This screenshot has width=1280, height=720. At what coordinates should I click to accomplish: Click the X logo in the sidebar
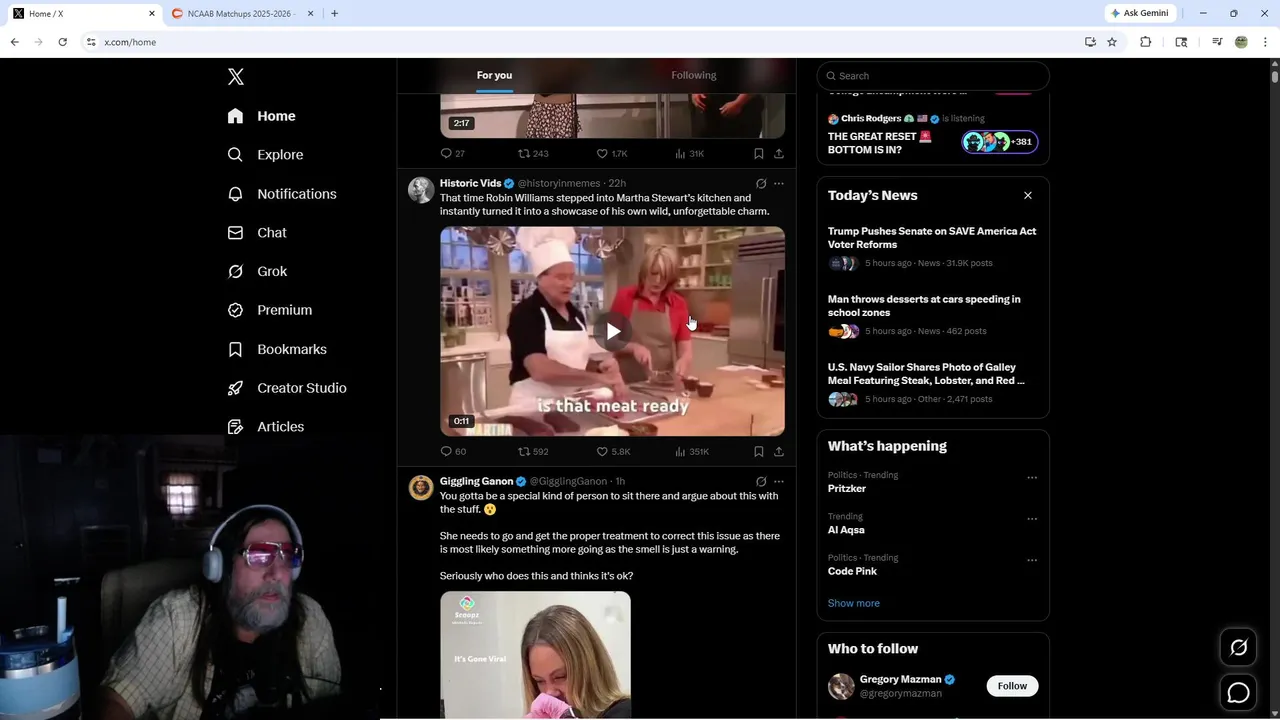[236, 77]
